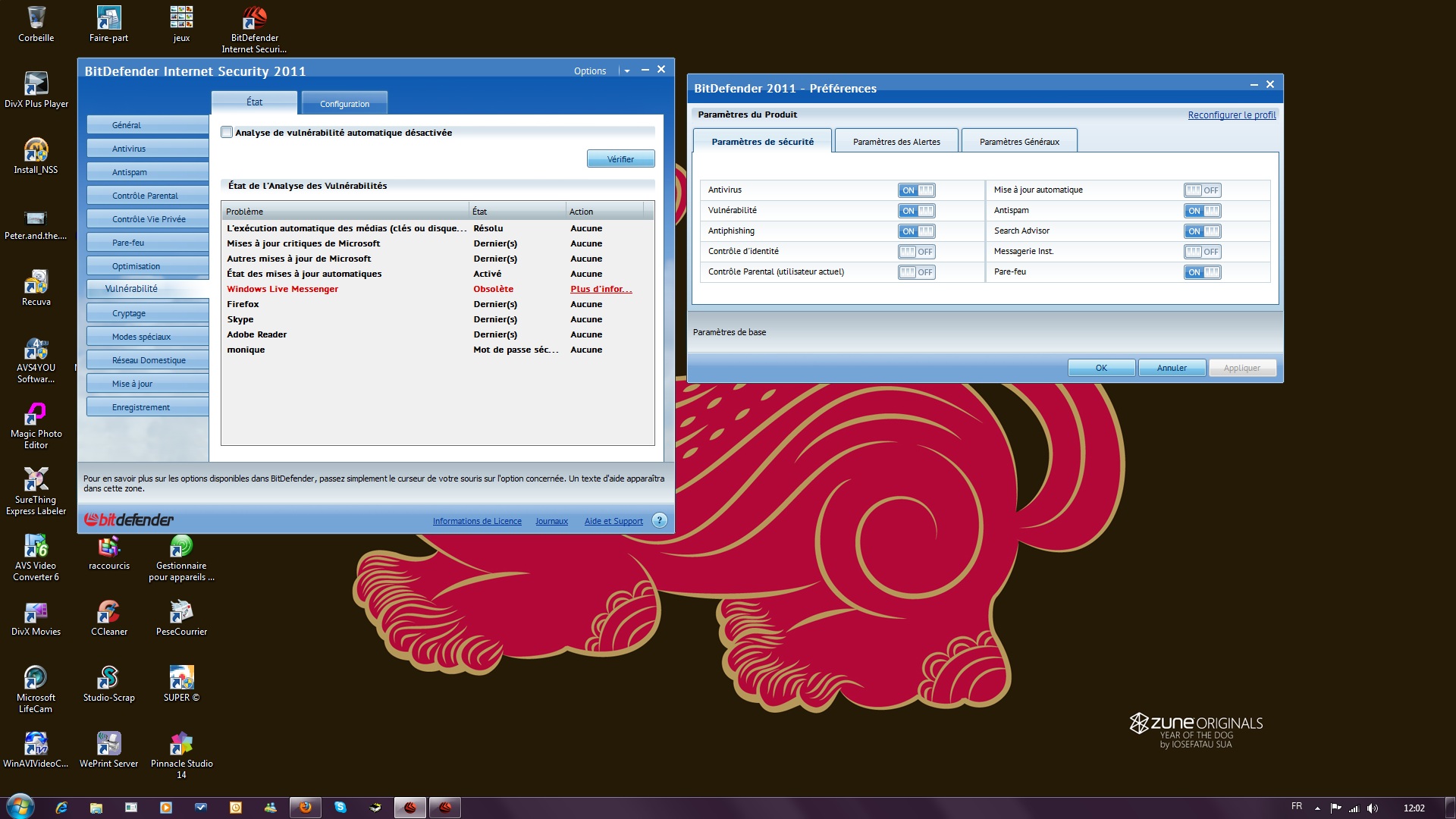The image size is (1456, 819).
Task: Click the BitDefender help question mark icon
Action: click(x=660, y=520)
